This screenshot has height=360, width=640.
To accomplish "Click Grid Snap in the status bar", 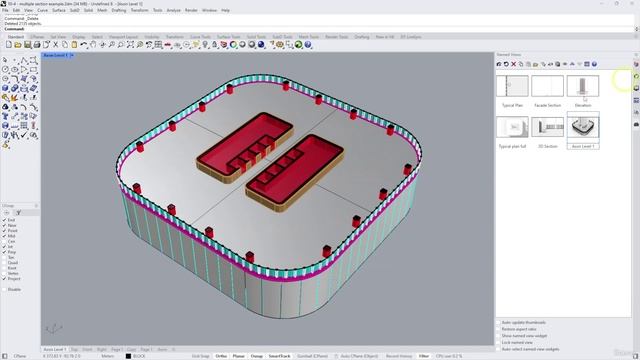I will [x=200, y=356].
